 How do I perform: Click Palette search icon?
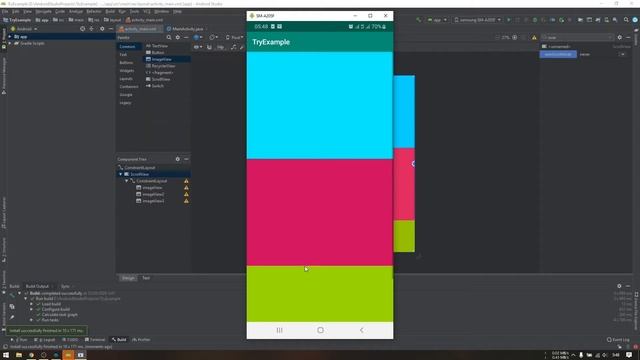[x=169, y=38]
